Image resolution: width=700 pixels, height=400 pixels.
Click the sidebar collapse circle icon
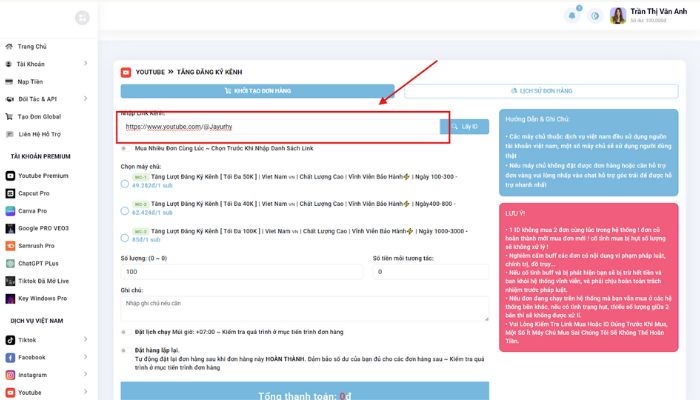point(82,18)
